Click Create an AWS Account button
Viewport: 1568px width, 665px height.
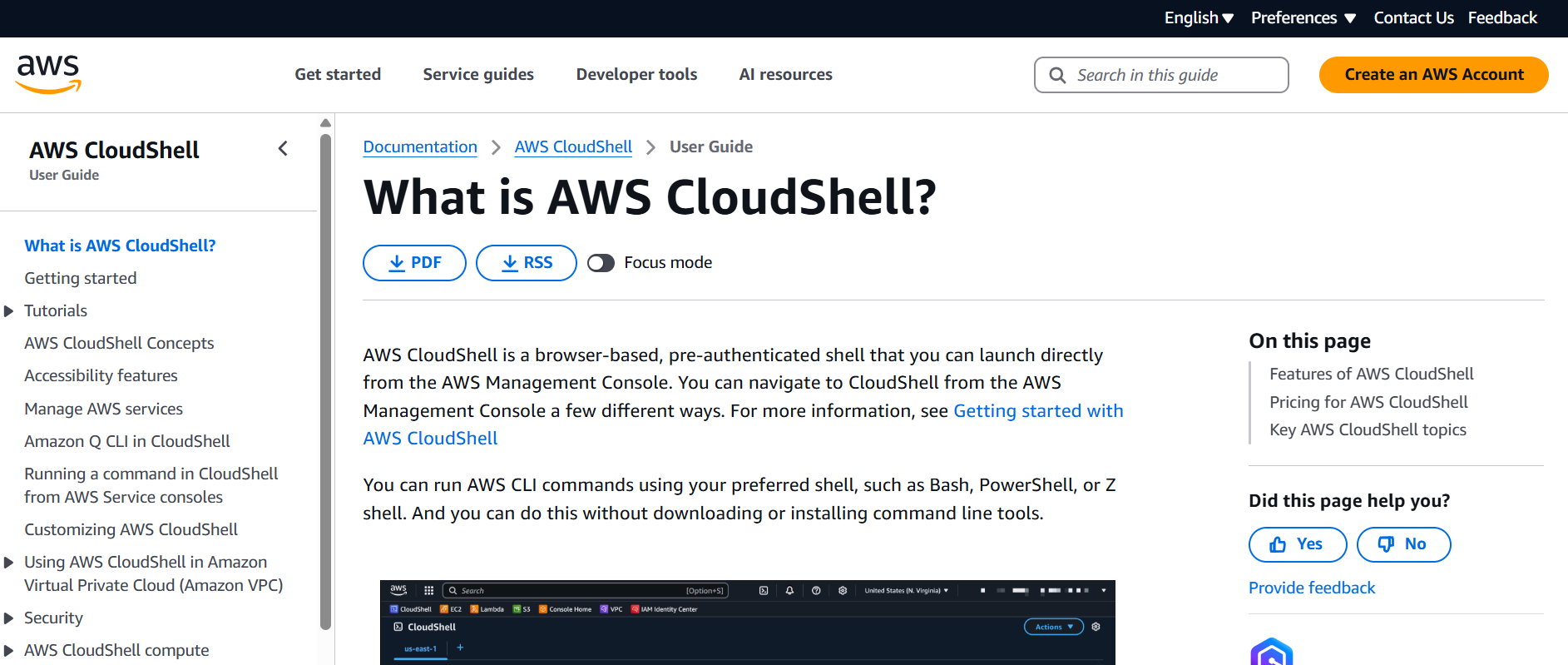coord(1433,75)
